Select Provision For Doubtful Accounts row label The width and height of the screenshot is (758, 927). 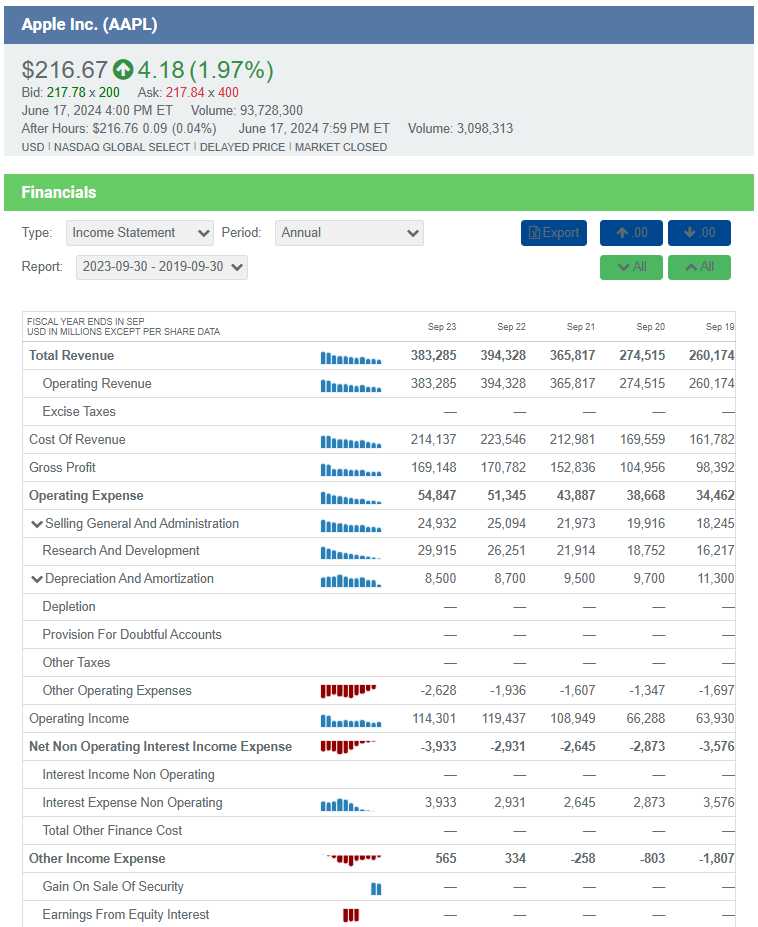(132, 634)
